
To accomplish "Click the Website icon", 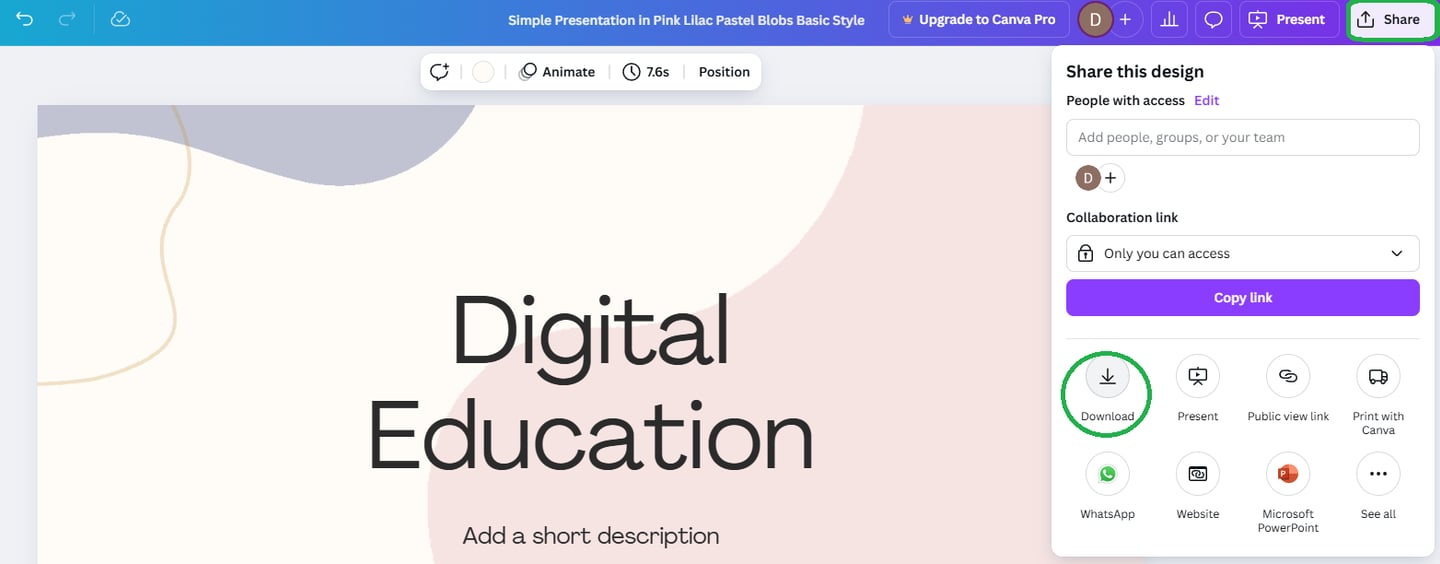I will coord(1197,474).
